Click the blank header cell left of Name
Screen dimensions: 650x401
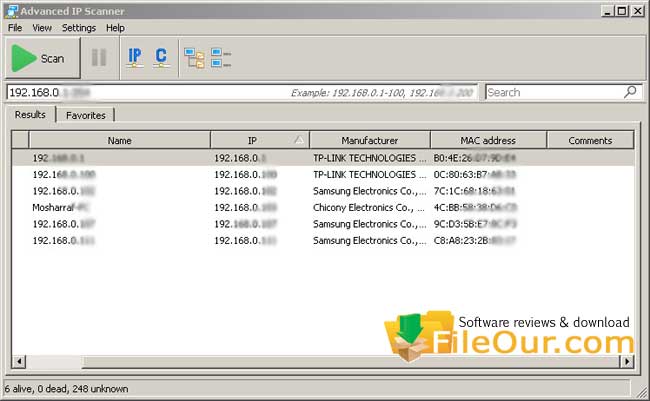point(20,140)
